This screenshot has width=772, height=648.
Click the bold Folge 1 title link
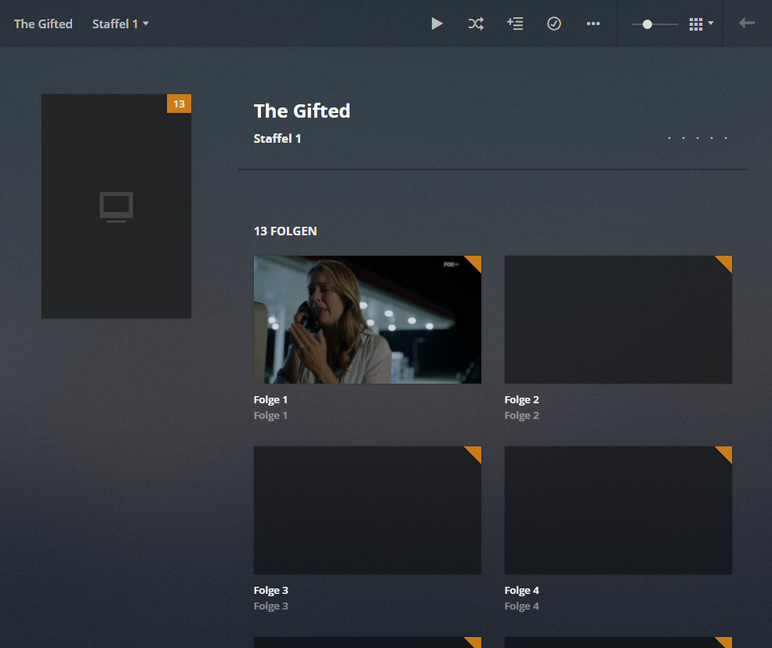point(270,400)
